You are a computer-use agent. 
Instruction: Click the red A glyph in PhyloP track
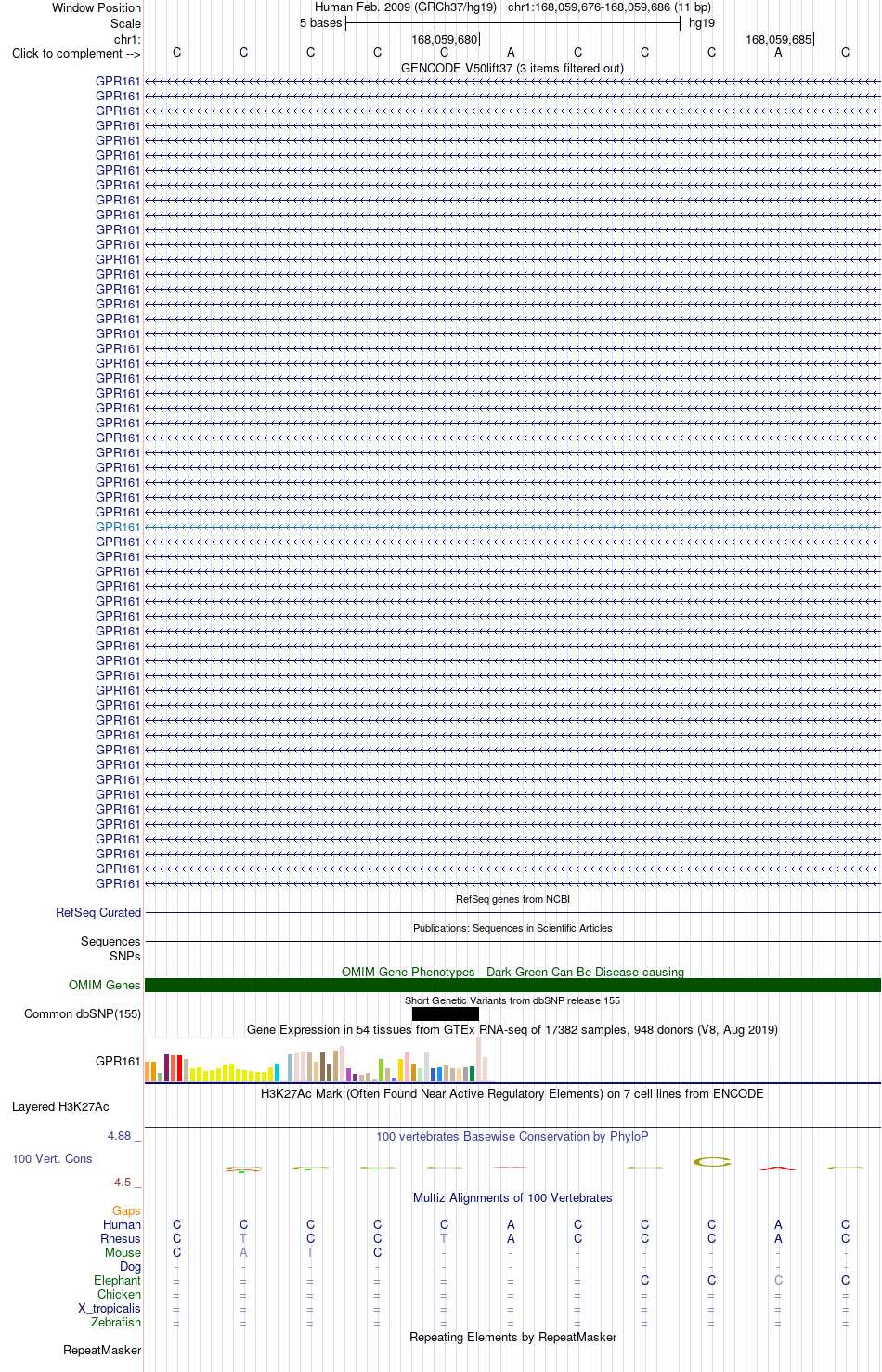(778, 1168)
